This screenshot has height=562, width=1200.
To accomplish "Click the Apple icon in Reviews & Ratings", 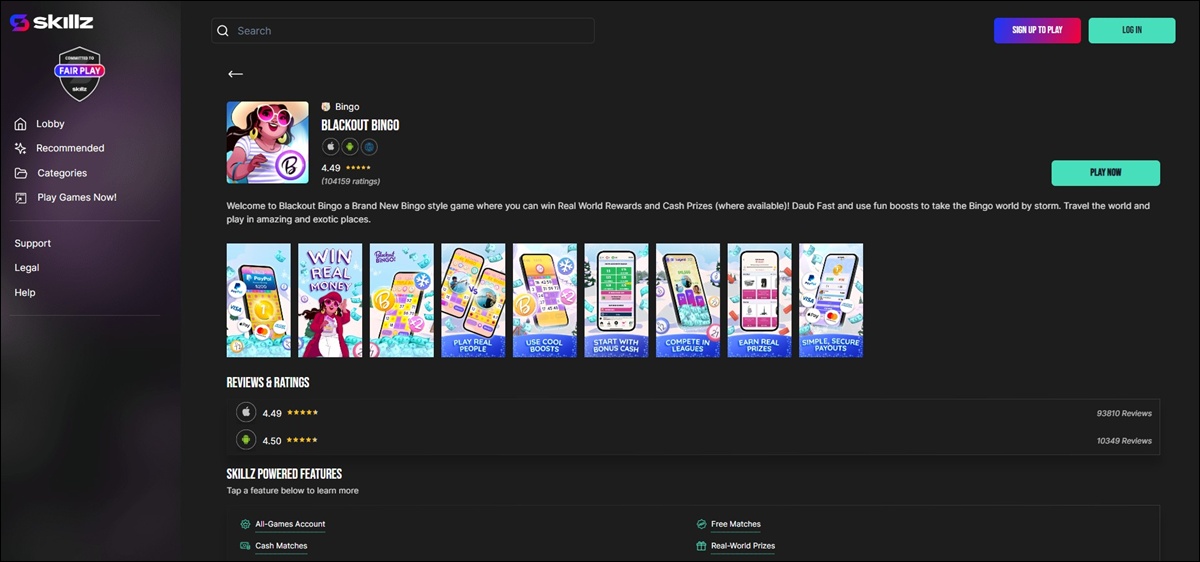I will (x=246, y=412).
